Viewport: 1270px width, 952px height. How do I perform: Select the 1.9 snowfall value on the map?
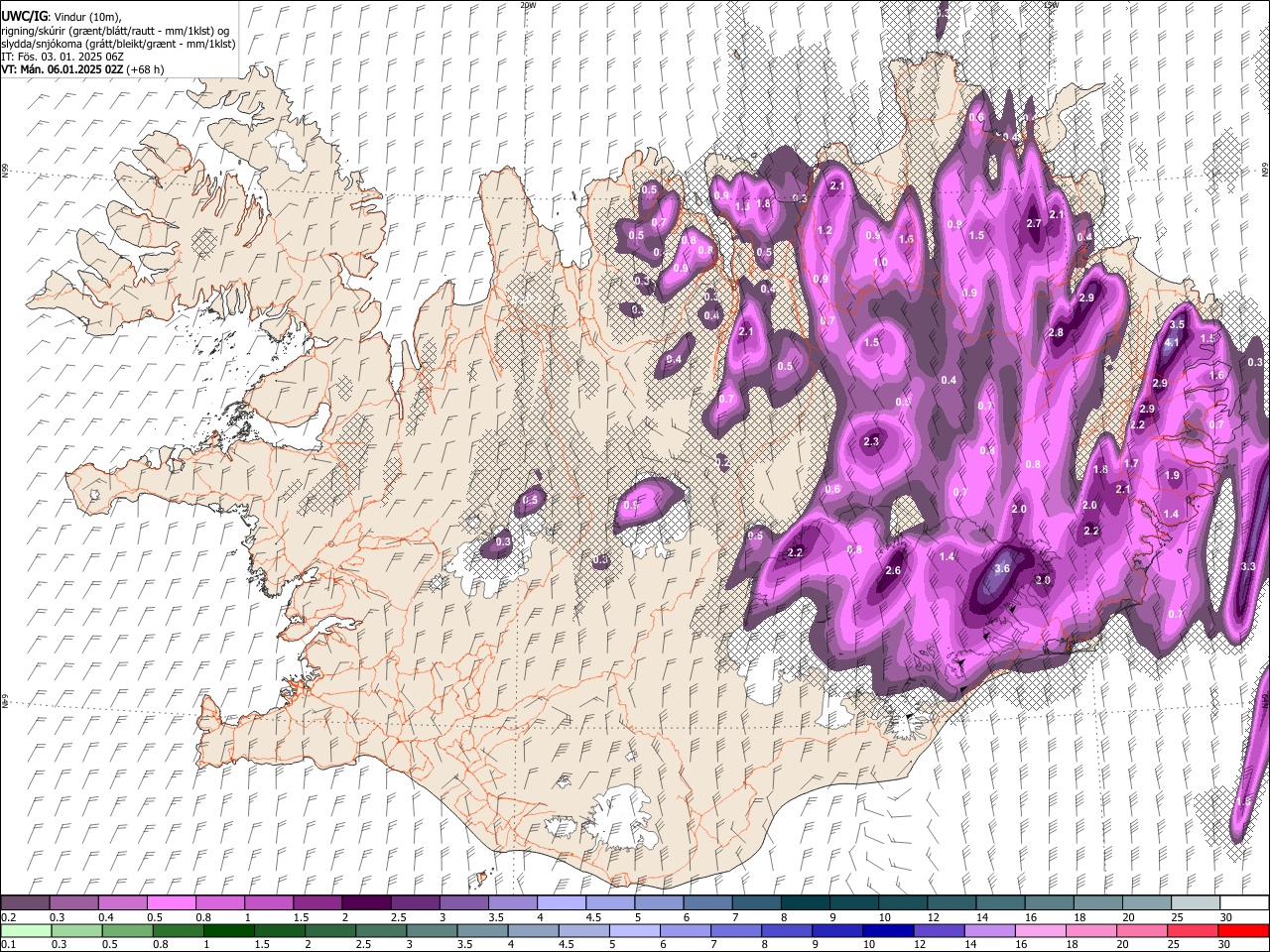point(1173,476)
